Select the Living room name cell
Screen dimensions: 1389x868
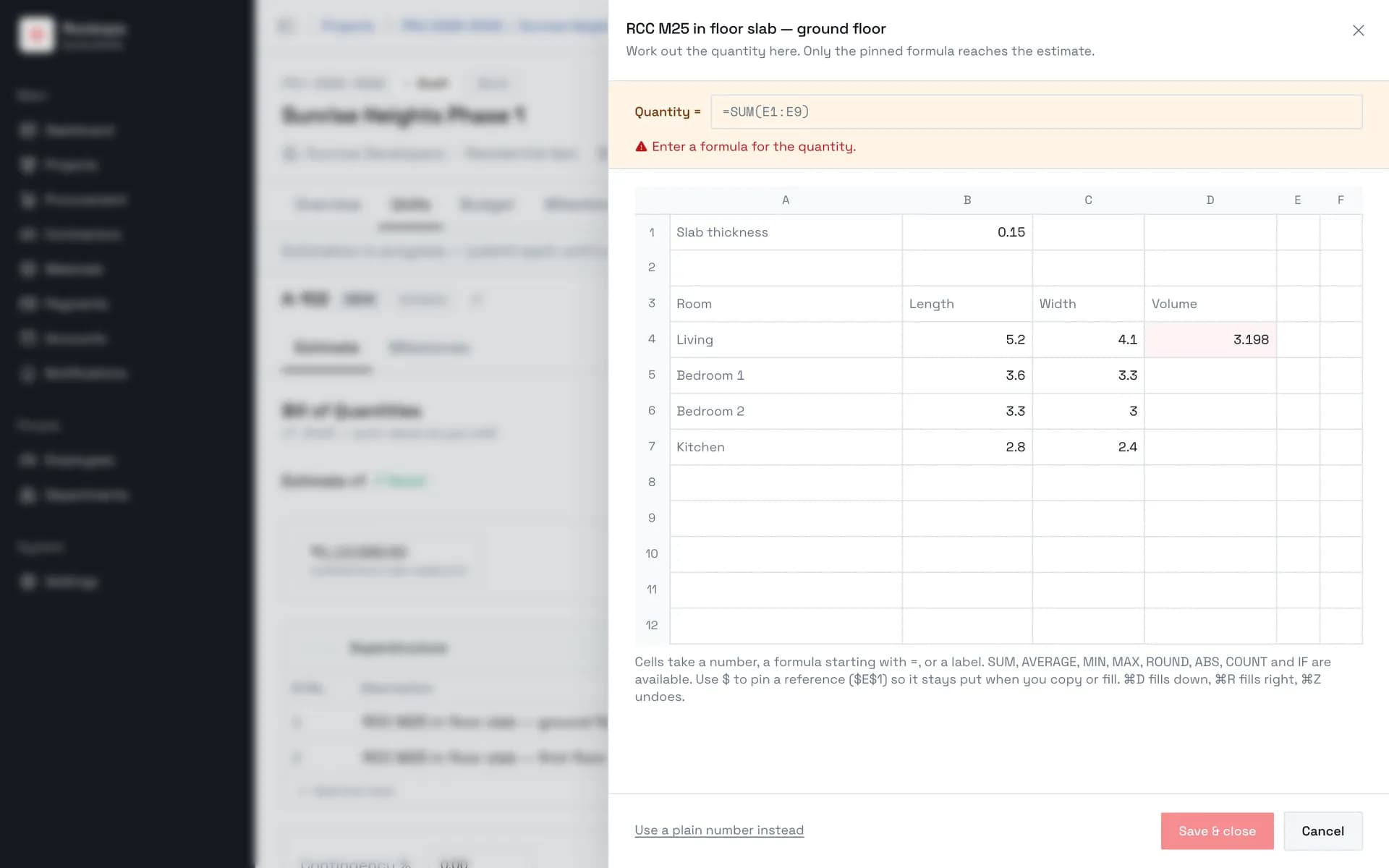click(786, 339)
